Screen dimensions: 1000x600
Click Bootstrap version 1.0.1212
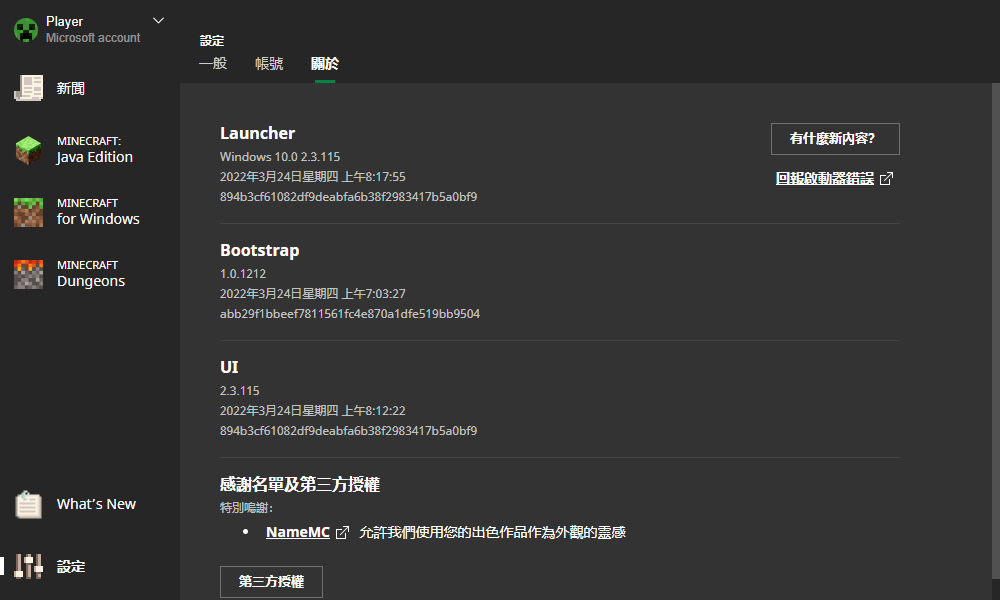[x=243, y=274]
